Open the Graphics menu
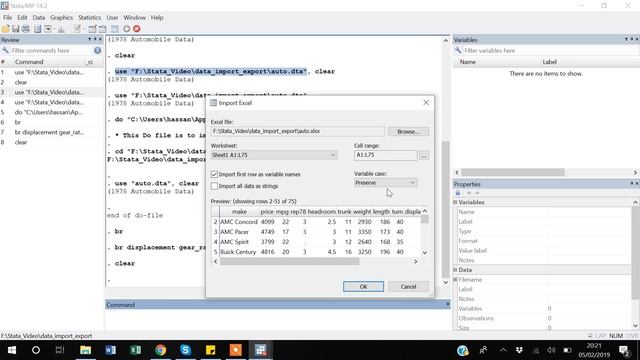Viewport: 640px width, 360px height. [62, 18]
